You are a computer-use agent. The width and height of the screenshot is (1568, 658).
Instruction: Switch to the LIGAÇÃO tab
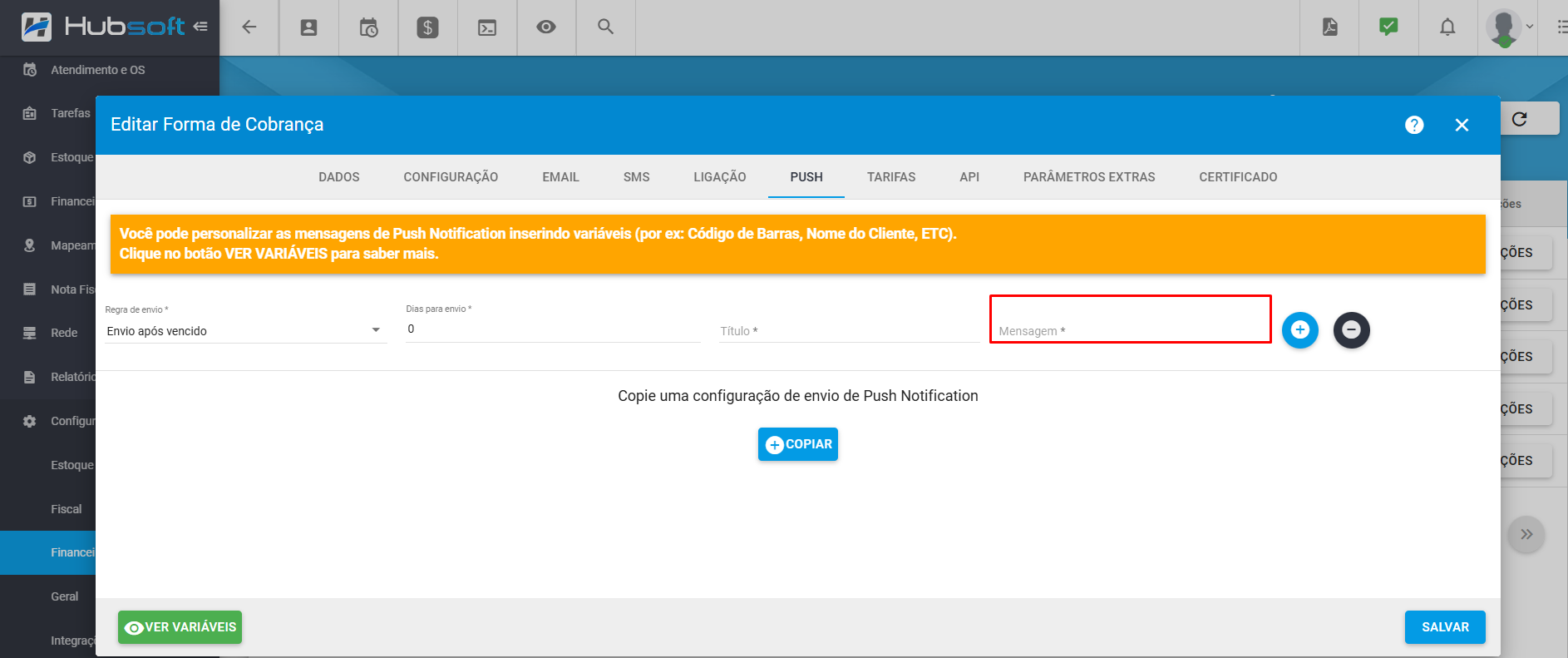coord(720,177)
